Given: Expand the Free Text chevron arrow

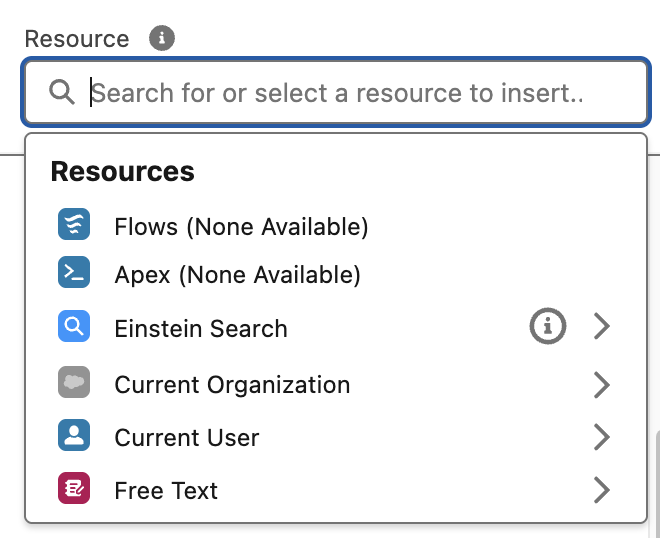Looking at the screenshot, I should click(601, 490).
